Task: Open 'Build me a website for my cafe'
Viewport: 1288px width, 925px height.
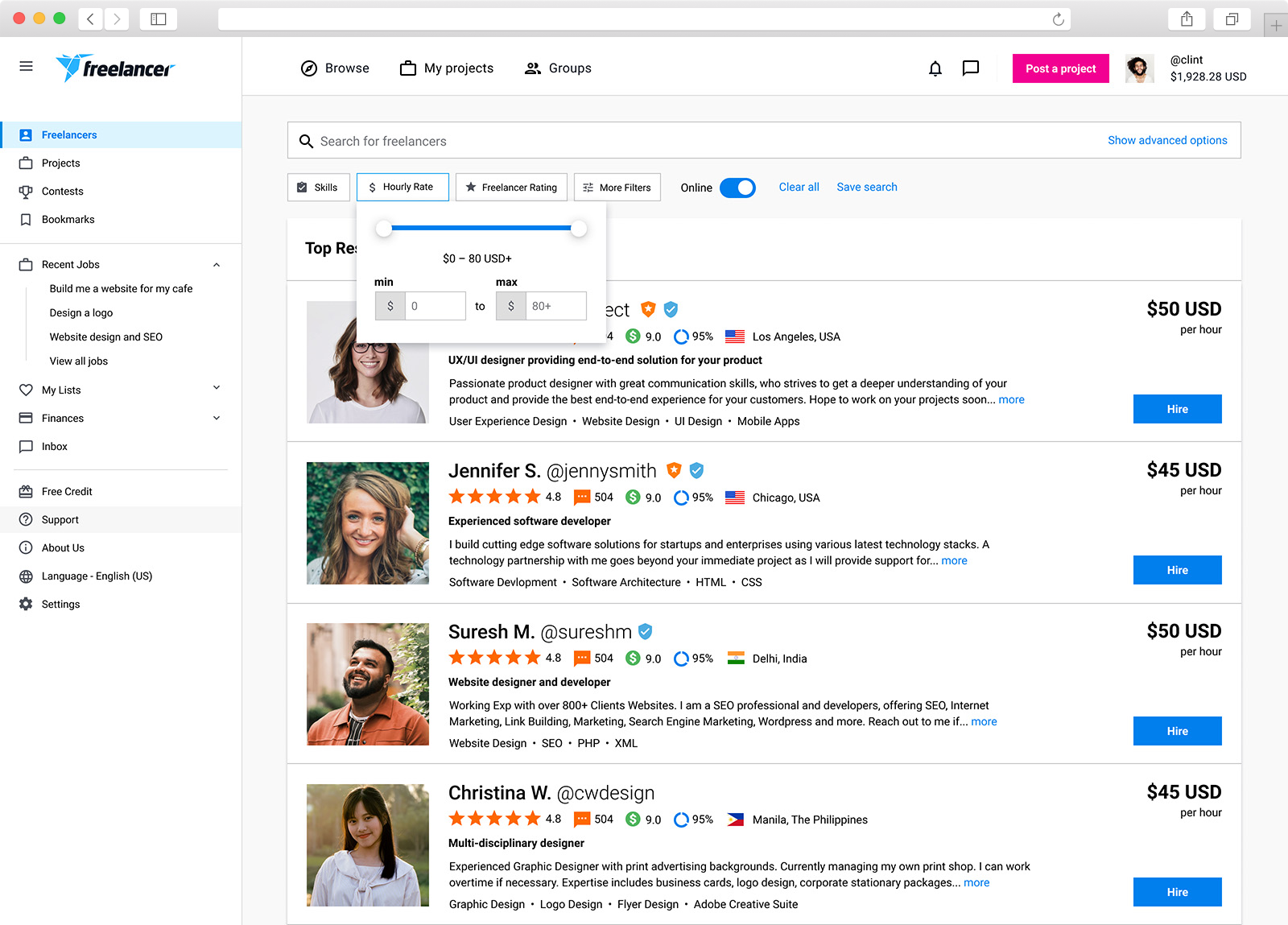Action: pos(121,289)
